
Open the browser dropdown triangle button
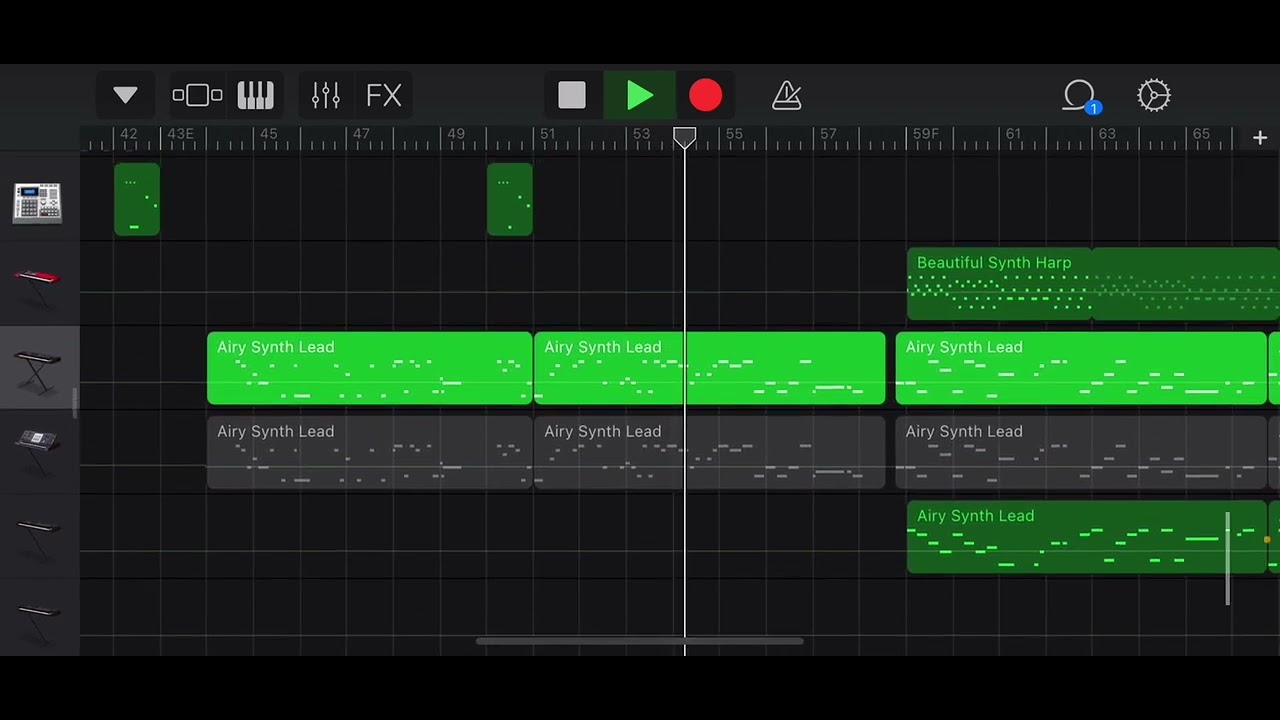(x=125, y=96)
